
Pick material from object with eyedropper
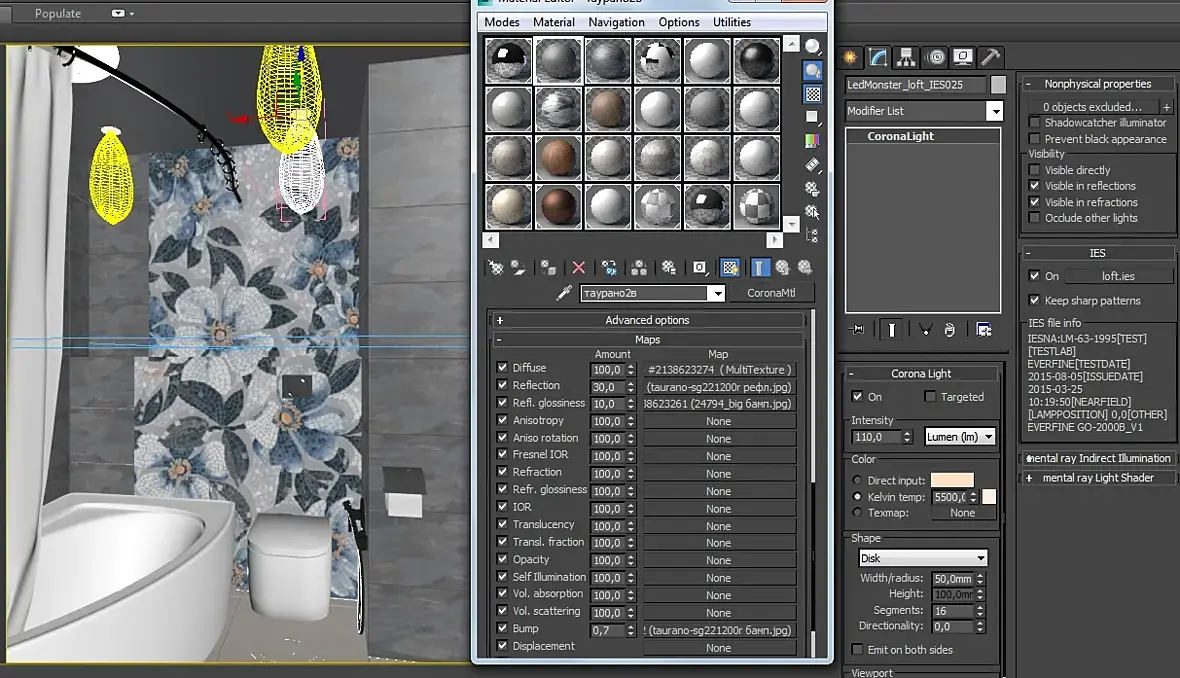(564, 293)
